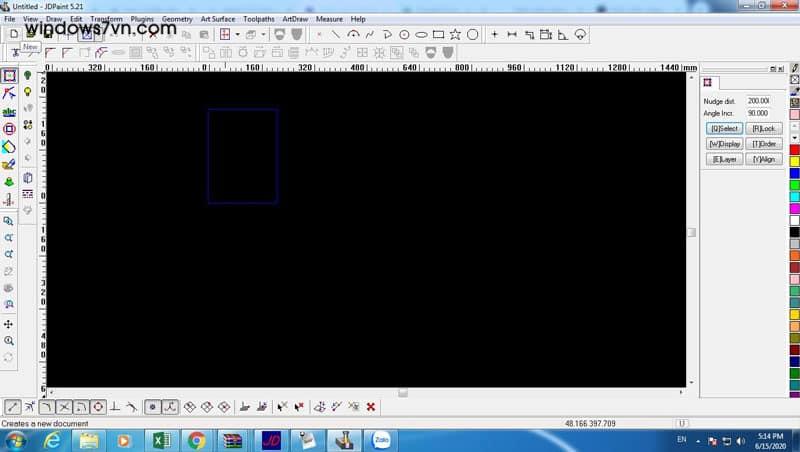Click the green light bulb icon
This screenshot has height=452, width=800.
click(28, 76)
